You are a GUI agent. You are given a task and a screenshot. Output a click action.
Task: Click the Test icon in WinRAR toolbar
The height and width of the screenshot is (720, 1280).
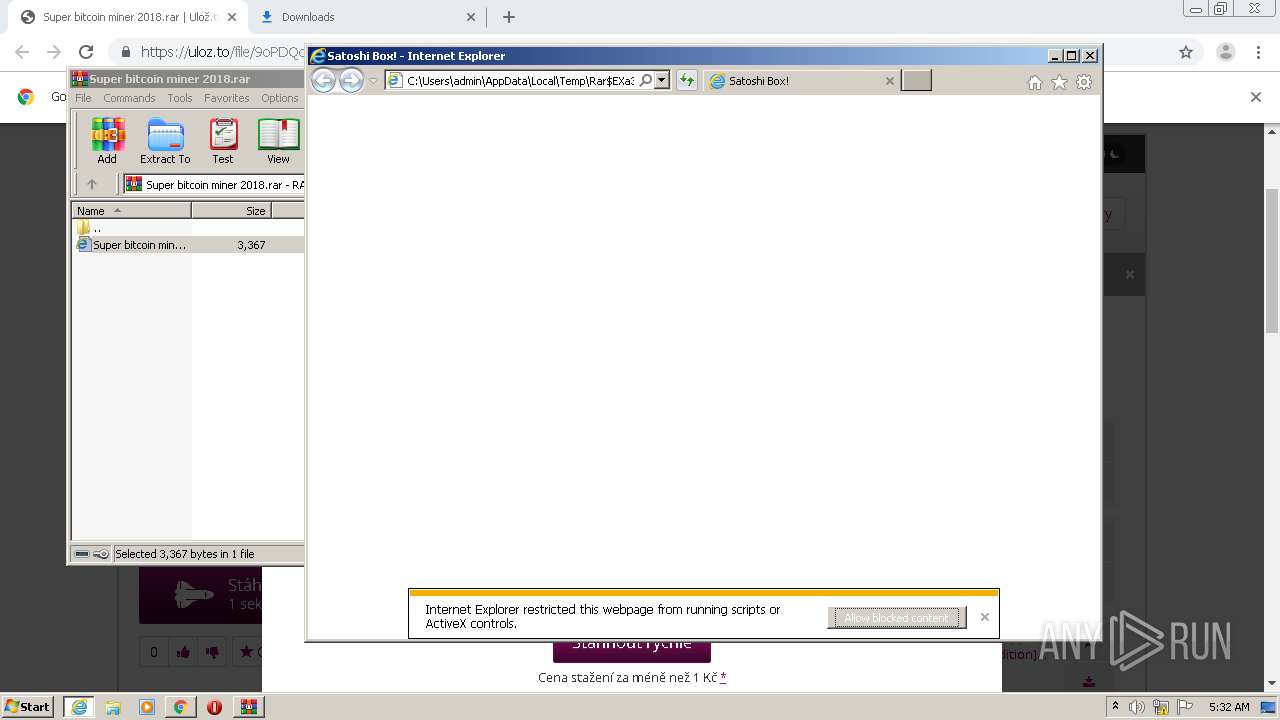click(x=223, y=141)
